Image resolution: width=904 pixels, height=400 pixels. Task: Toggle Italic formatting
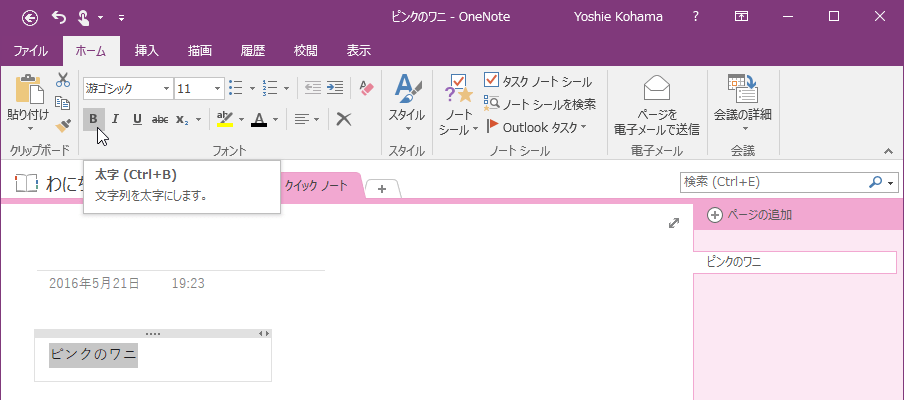[115, 119]
